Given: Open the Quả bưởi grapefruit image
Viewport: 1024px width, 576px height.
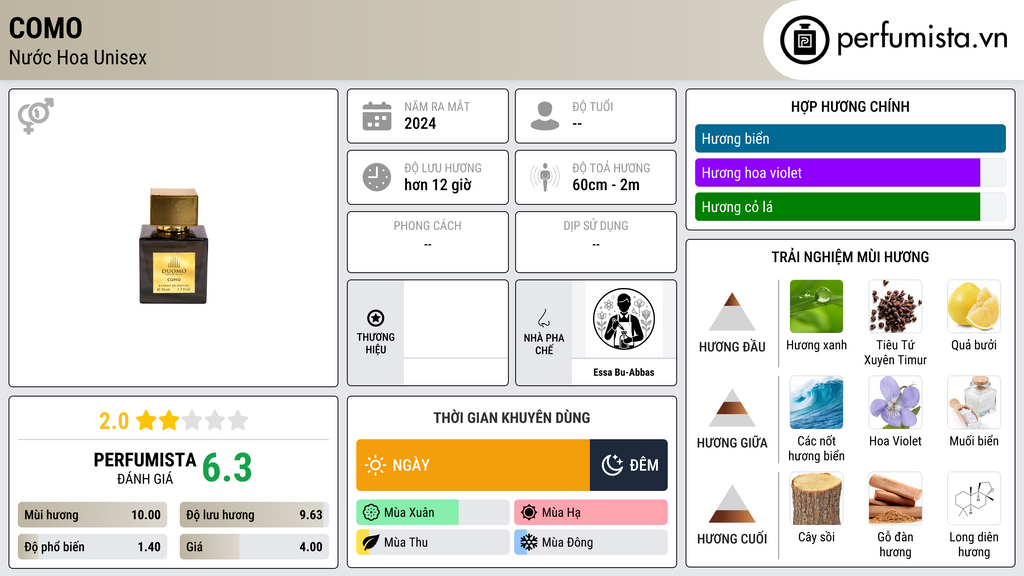Looking at the screenshot, I should pos(974,306).
